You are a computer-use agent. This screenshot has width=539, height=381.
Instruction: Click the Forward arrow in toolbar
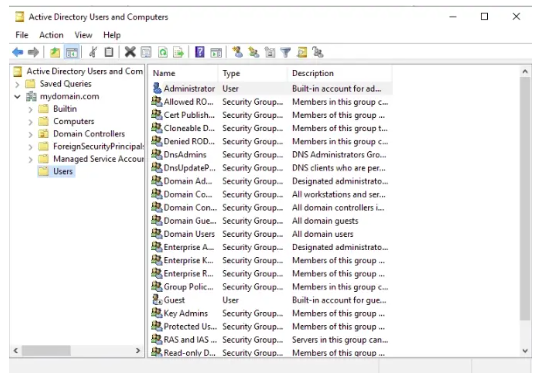click(33, 52)
